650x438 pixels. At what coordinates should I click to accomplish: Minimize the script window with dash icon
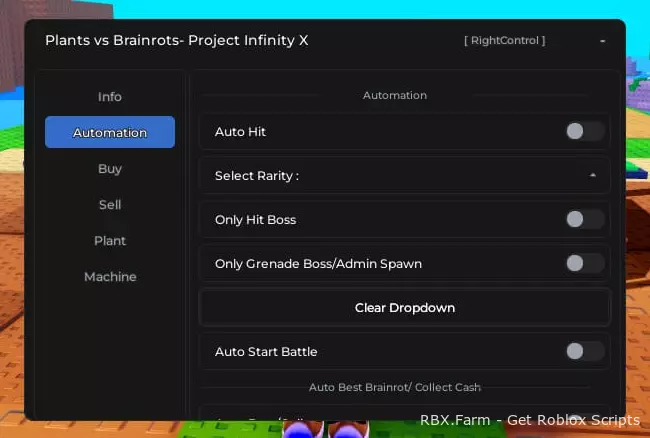602,41
